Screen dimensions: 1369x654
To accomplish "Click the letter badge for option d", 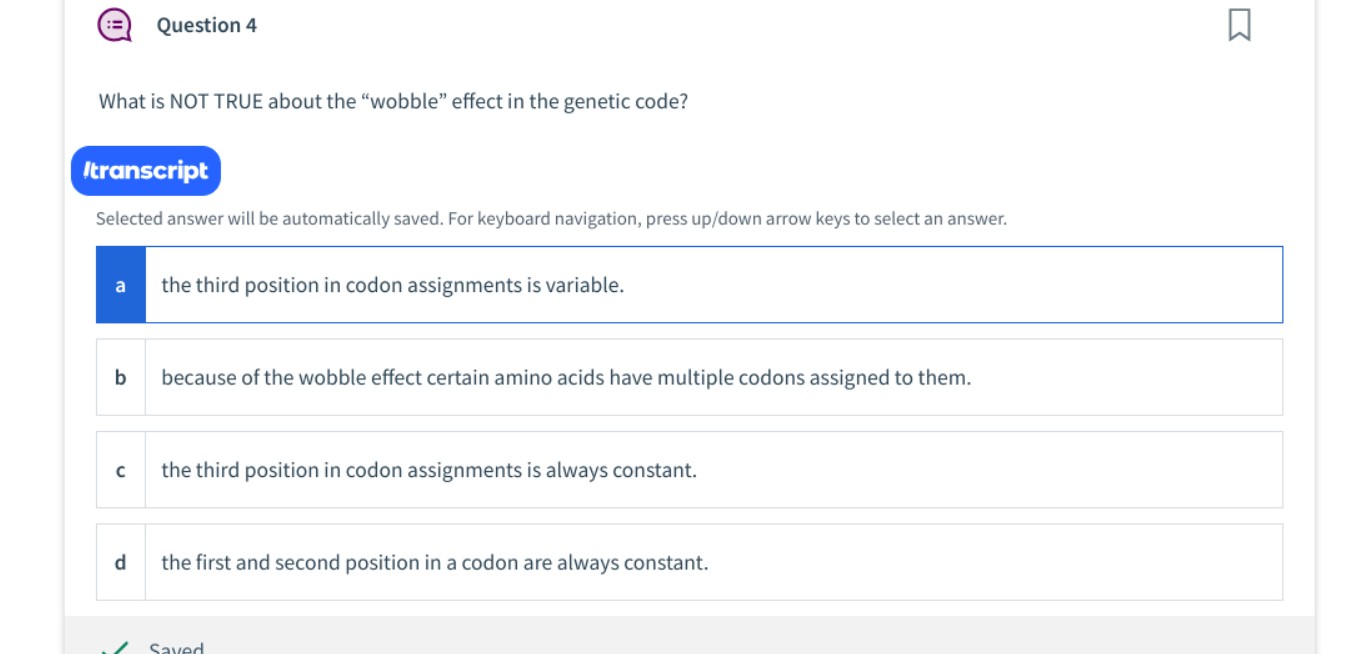I will 120,563.
